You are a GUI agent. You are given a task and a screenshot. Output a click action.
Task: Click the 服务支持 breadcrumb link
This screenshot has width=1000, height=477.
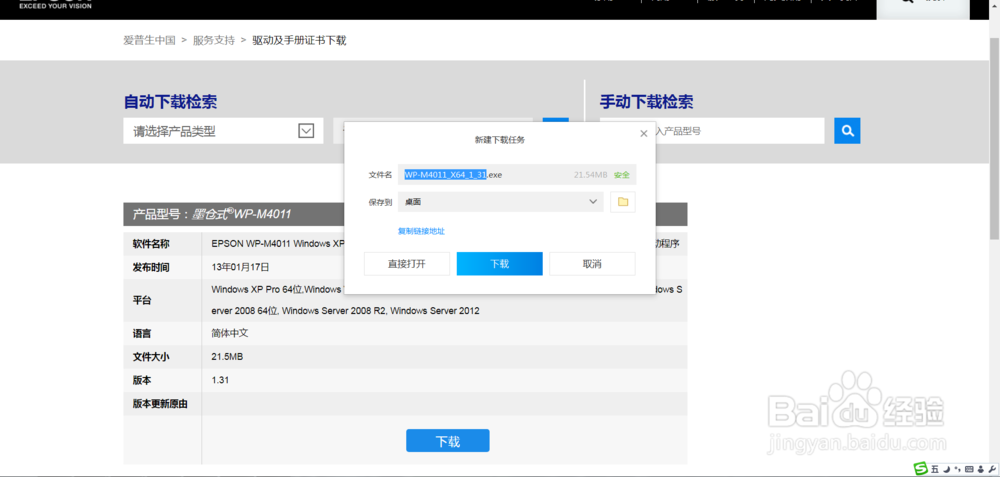214,40
